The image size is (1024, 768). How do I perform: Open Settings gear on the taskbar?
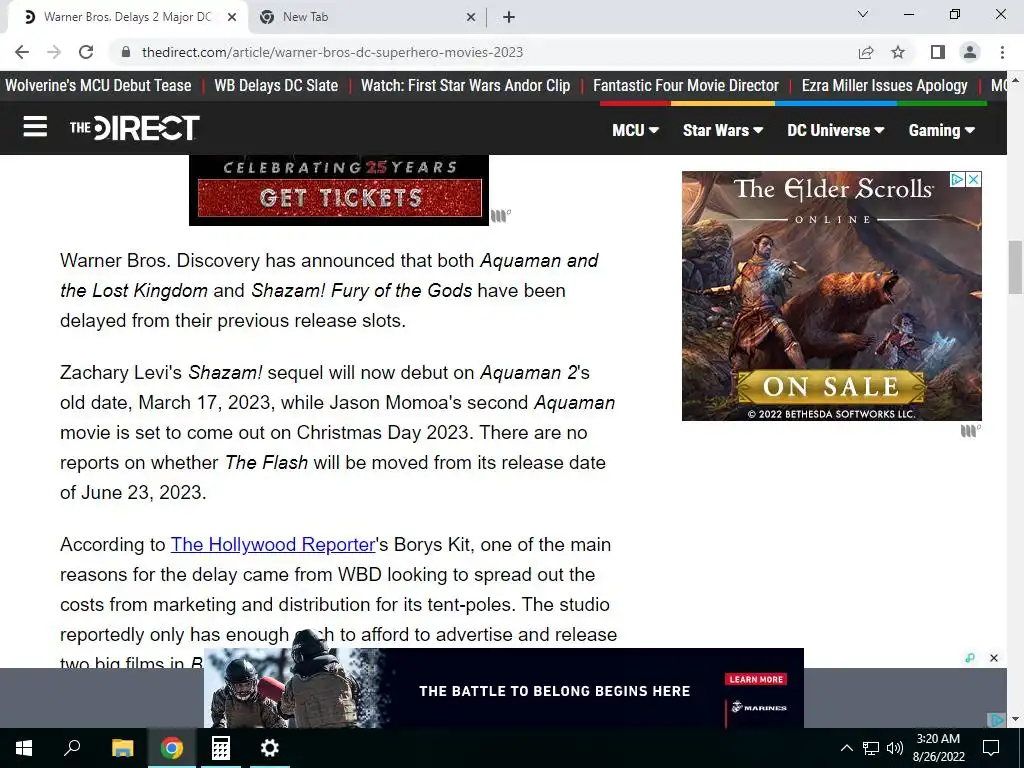pos(269,748)
